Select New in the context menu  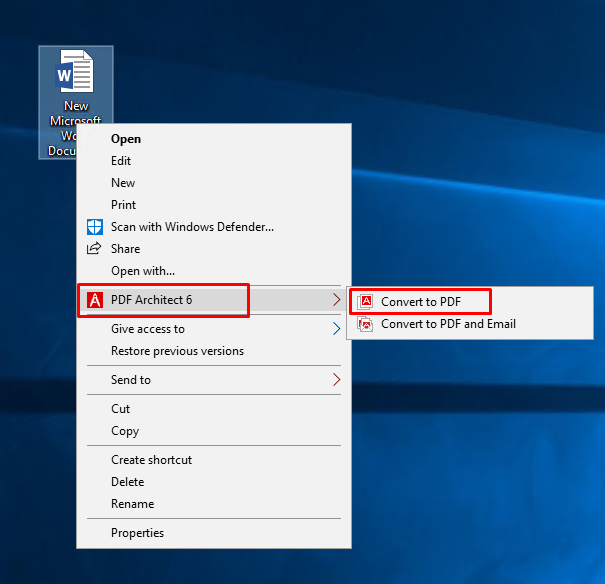[214, 182]
